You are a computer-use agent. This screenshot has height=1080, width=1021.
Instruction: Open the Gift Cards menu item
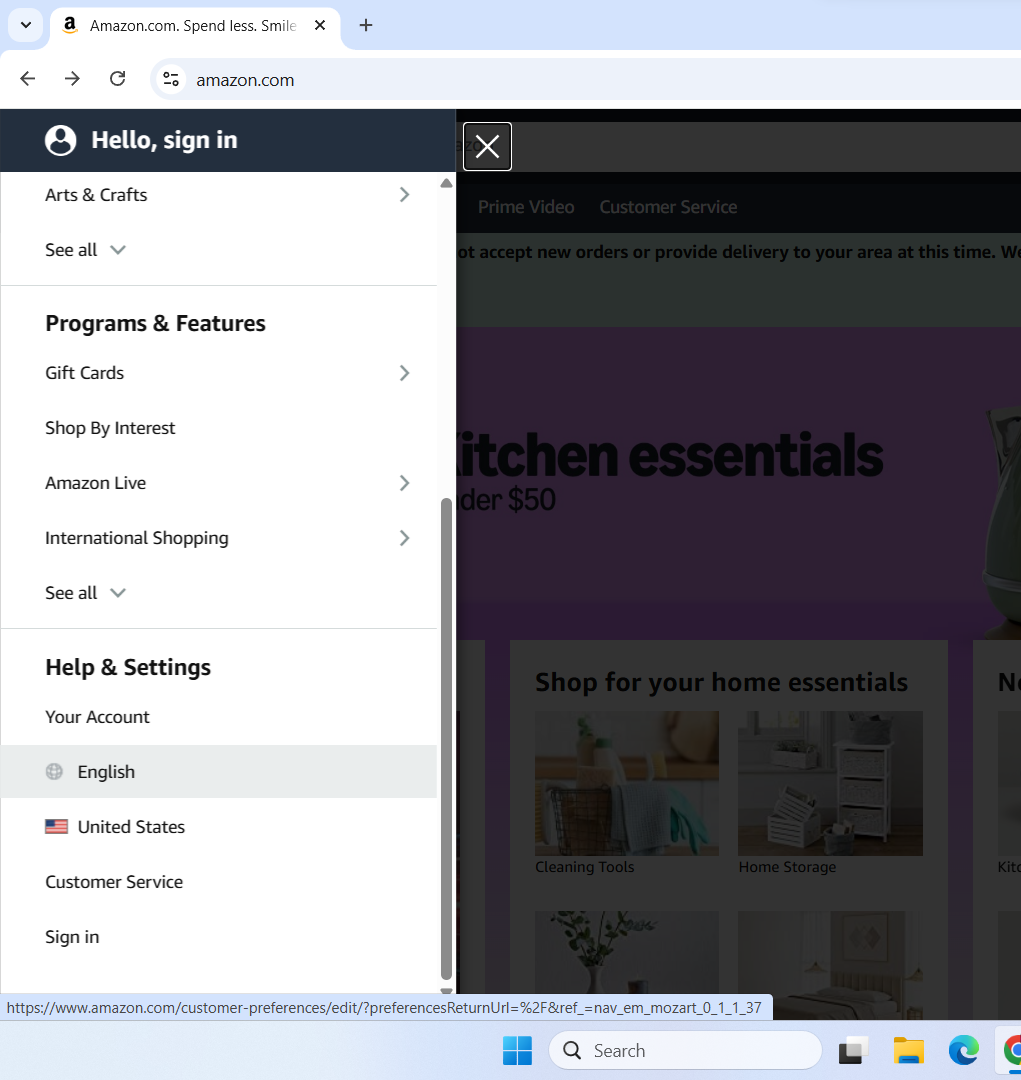point(218,373)
